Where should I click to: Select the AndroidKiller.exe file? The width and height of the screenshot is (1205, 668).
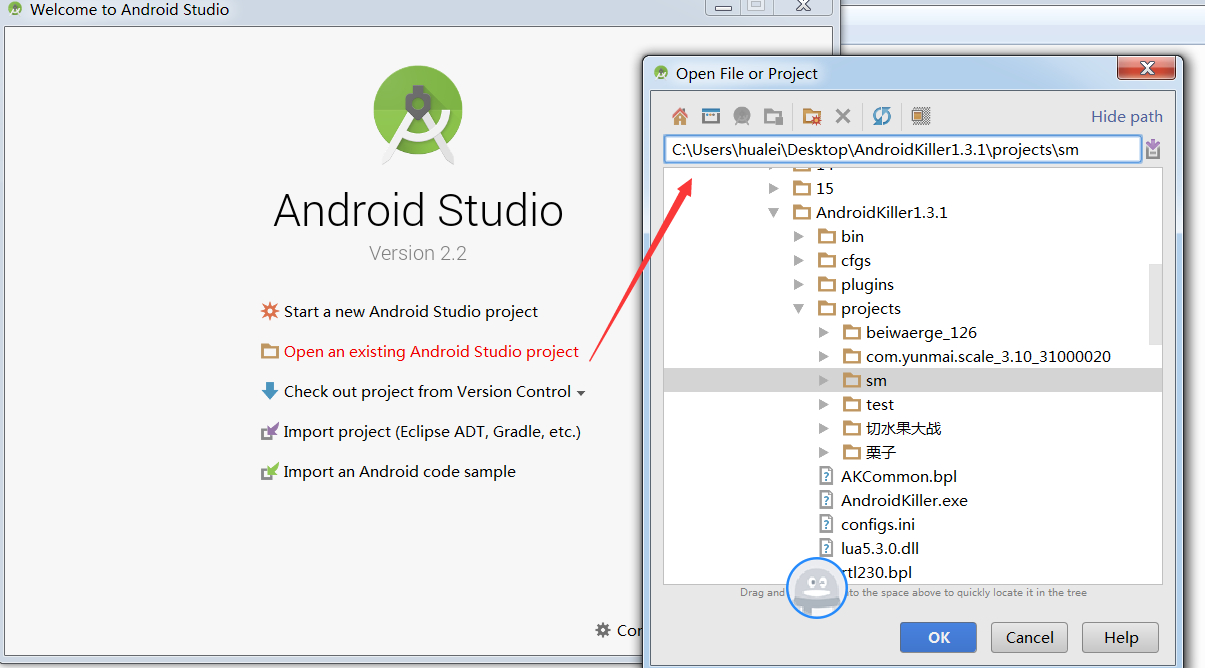click(904, 500)
